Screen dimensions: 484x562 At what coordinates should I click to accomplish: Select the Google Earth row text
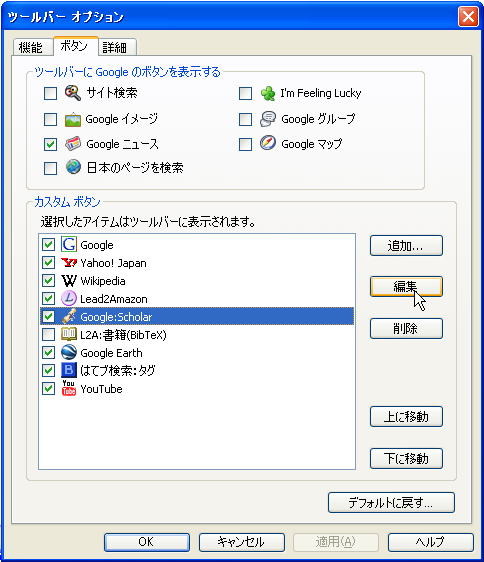(x=111, y=353)
